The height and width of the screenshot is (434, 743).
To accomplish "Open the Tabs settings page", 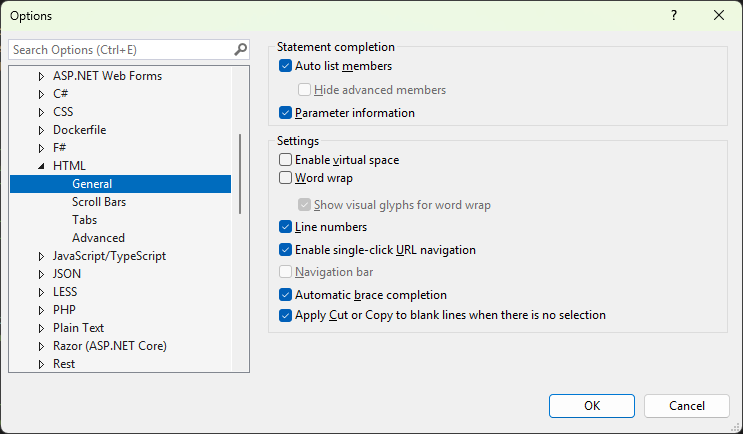I will tap(84, 220).
